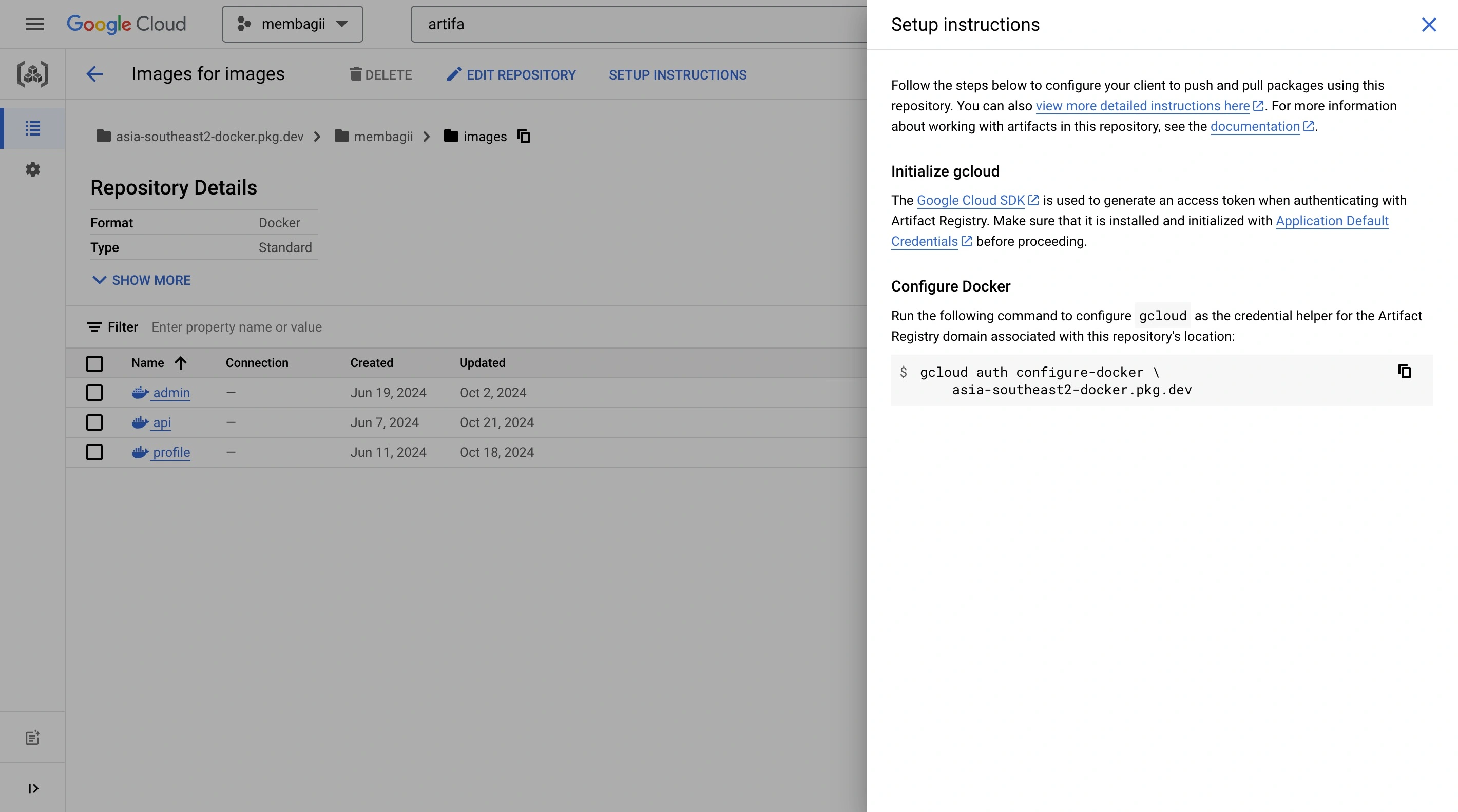The image size is (1458, 812).
Task: Select the Repositories list sidebar icon
Action: [x=33, y=128]
